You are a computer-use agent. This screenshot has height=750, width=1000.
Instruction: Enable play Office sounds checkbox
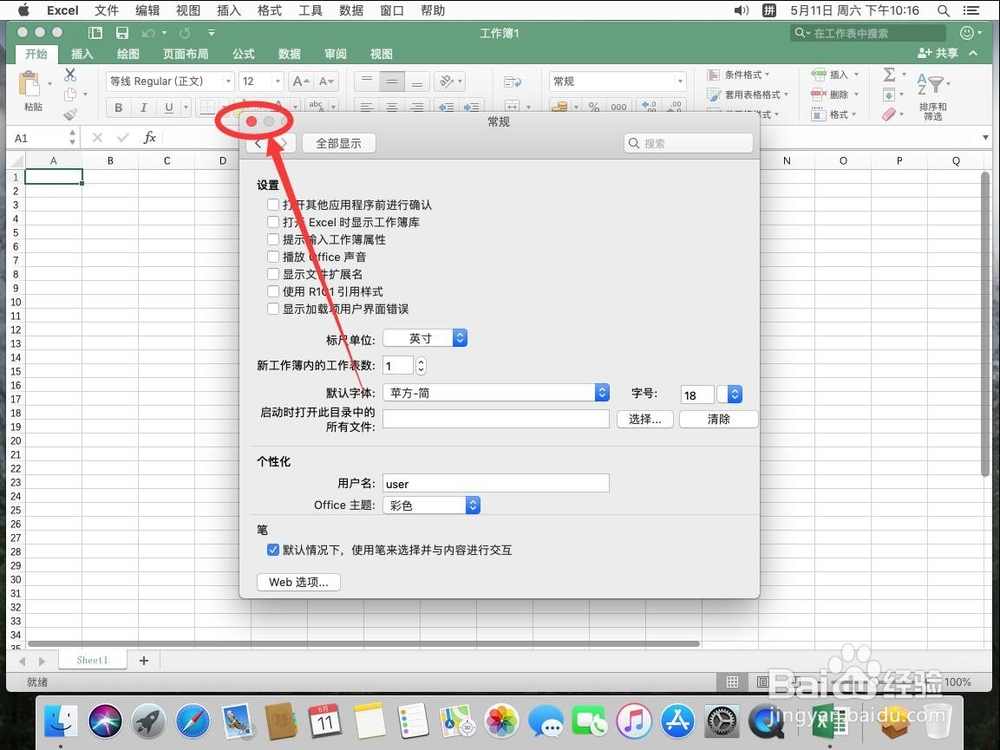click(273, 256)
